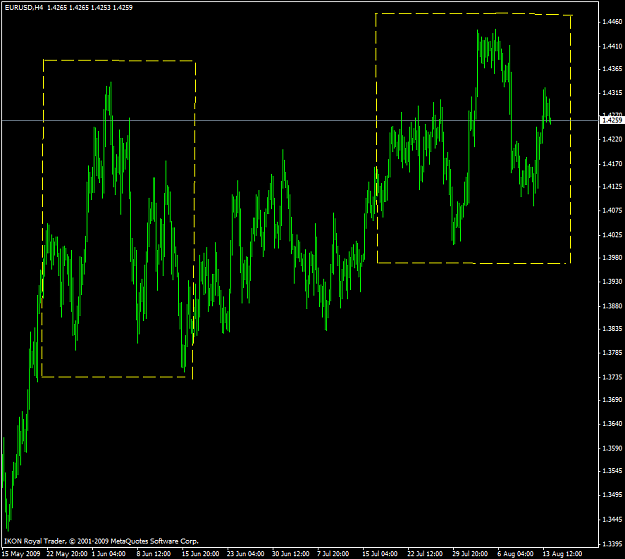The width and height of the screenshot is (625, 559).
Task: Select the current price tag 1.4259
Action: pos(612,120)
